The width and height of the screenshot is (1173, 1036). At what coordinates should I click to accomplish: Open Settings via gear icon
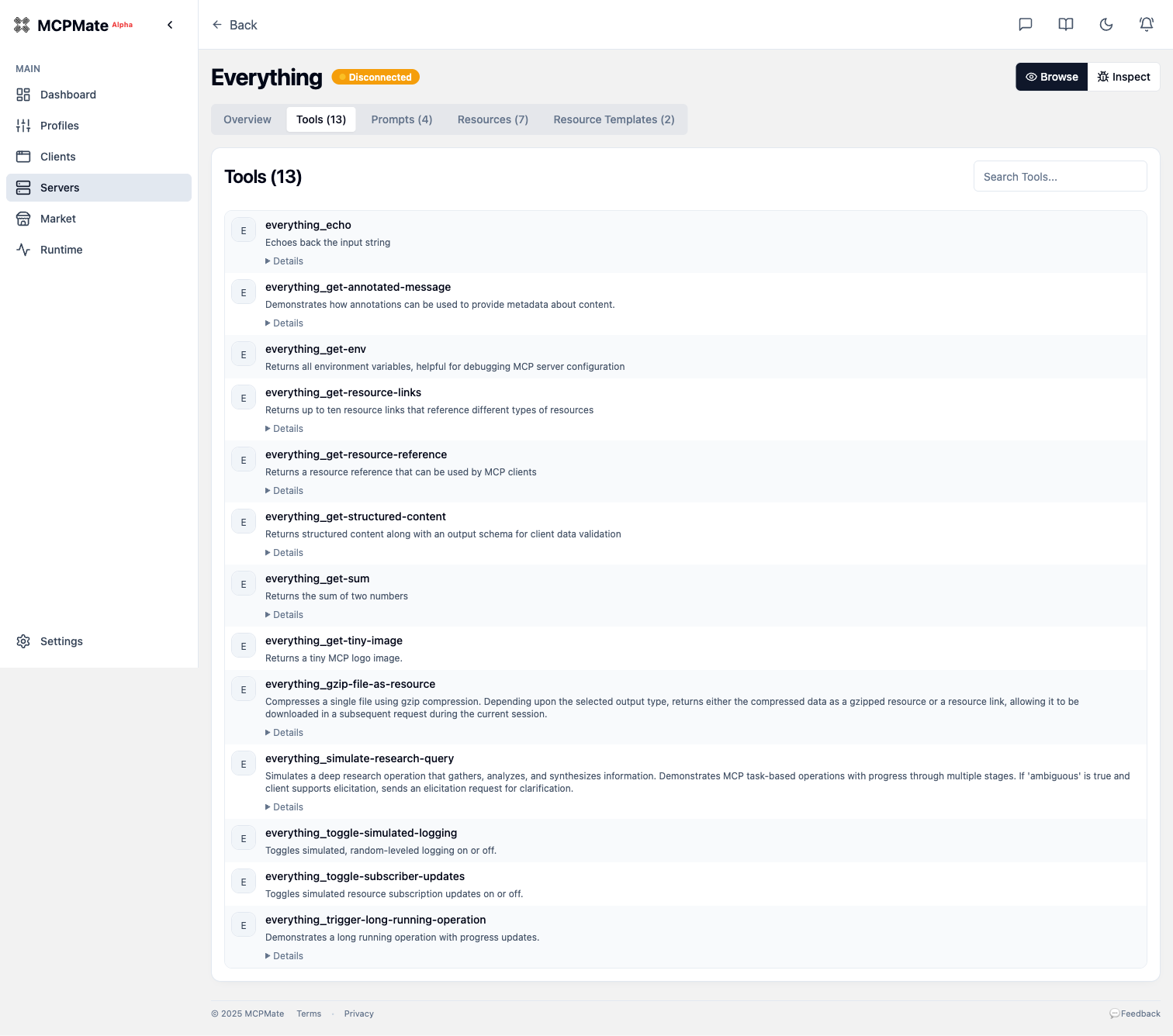(x=22, y=641)
